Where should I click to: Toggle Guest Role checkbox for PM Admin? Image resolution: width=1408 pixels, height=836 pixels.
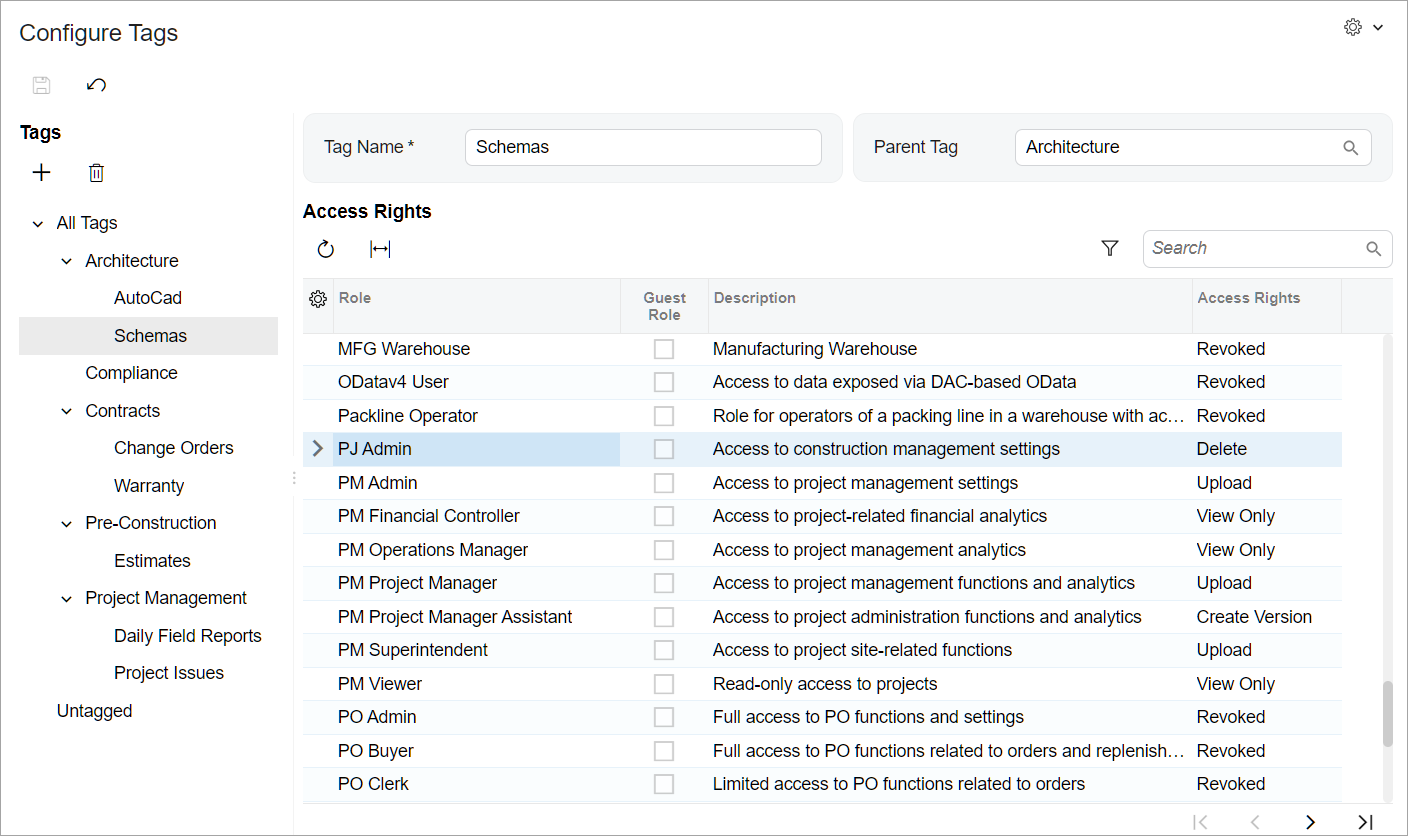[x=664, y=483]
